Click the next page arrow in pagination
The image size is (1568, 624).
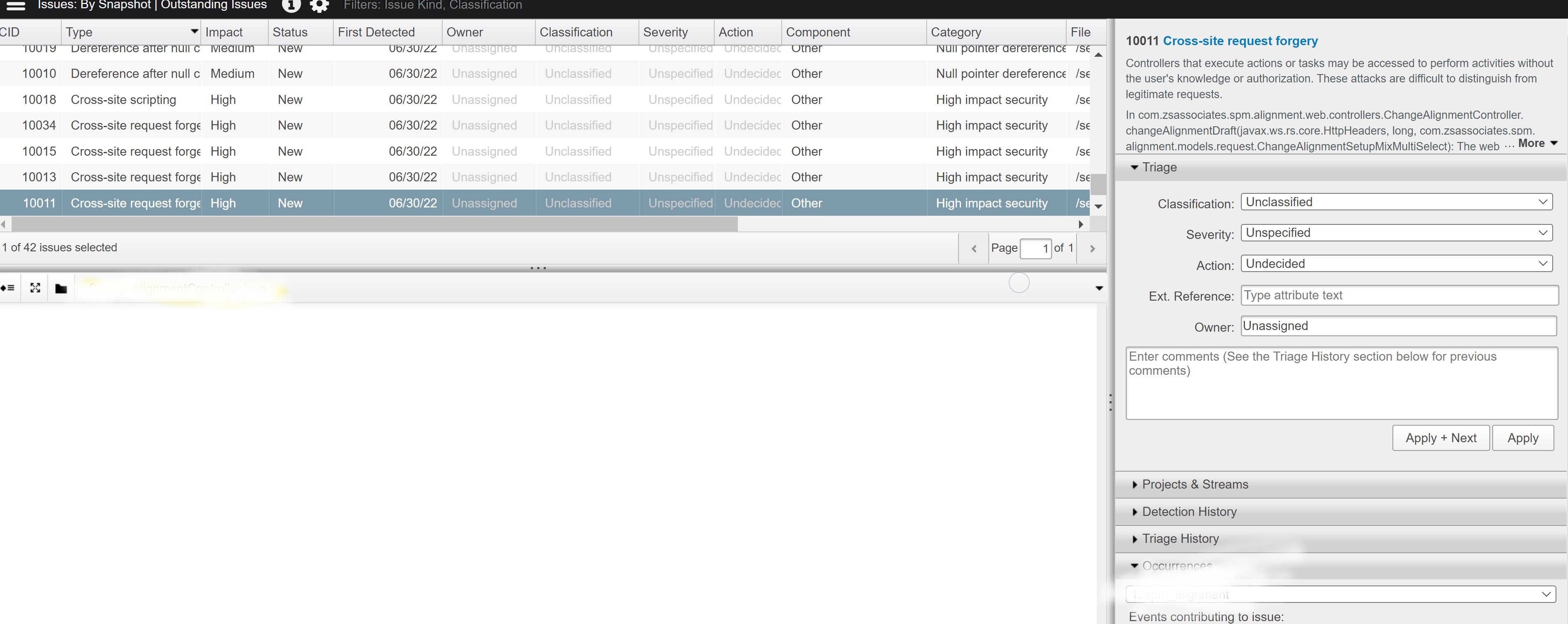[x=1092, y=248]
